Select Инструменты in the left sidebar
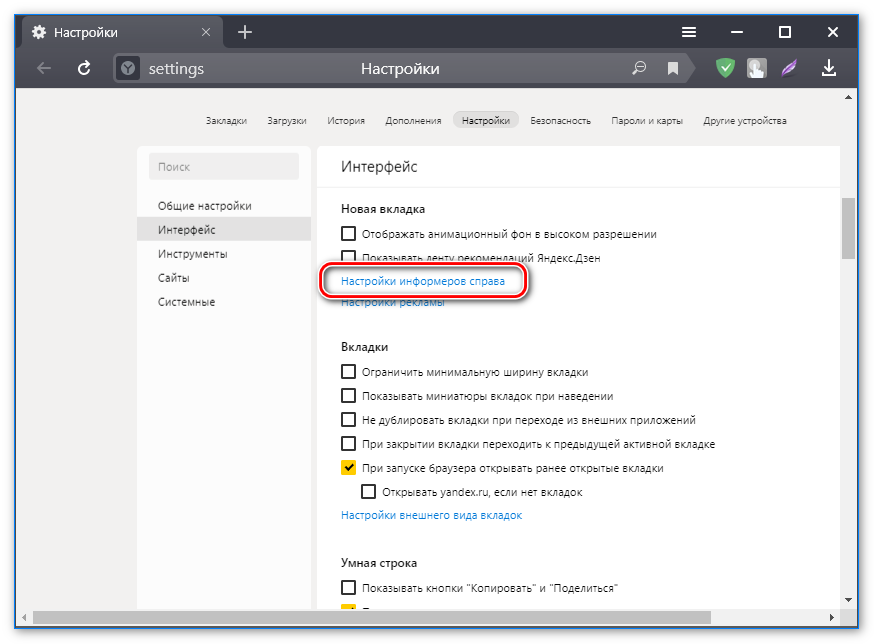874x644 pixels. click(x=193, y=254)
